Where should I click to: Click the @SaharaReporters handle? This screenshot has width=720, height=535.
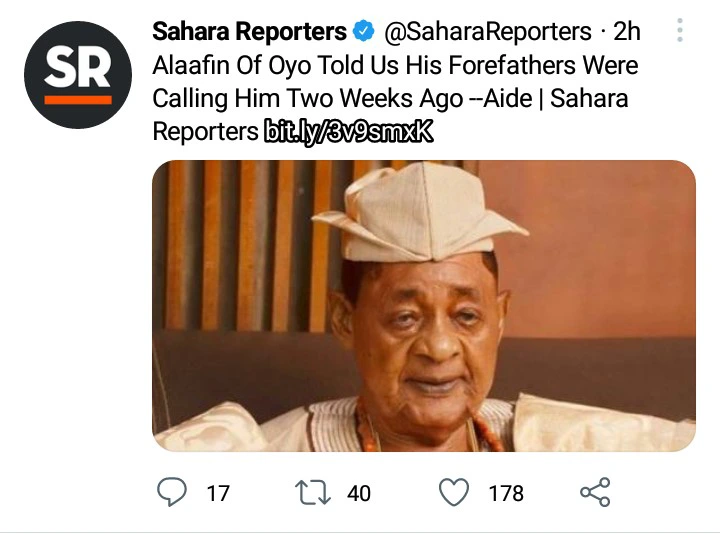(x=488, y=32)
